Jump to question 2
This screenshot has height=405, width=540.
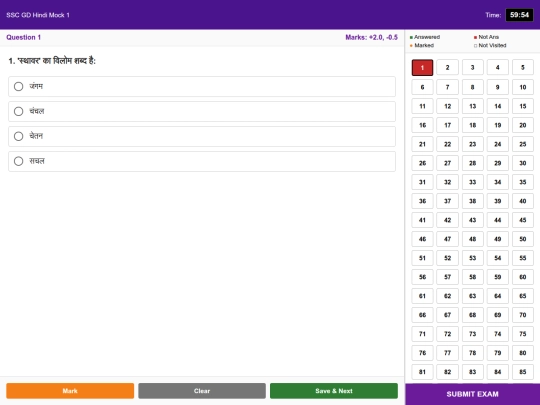click(x=447, y=68)
